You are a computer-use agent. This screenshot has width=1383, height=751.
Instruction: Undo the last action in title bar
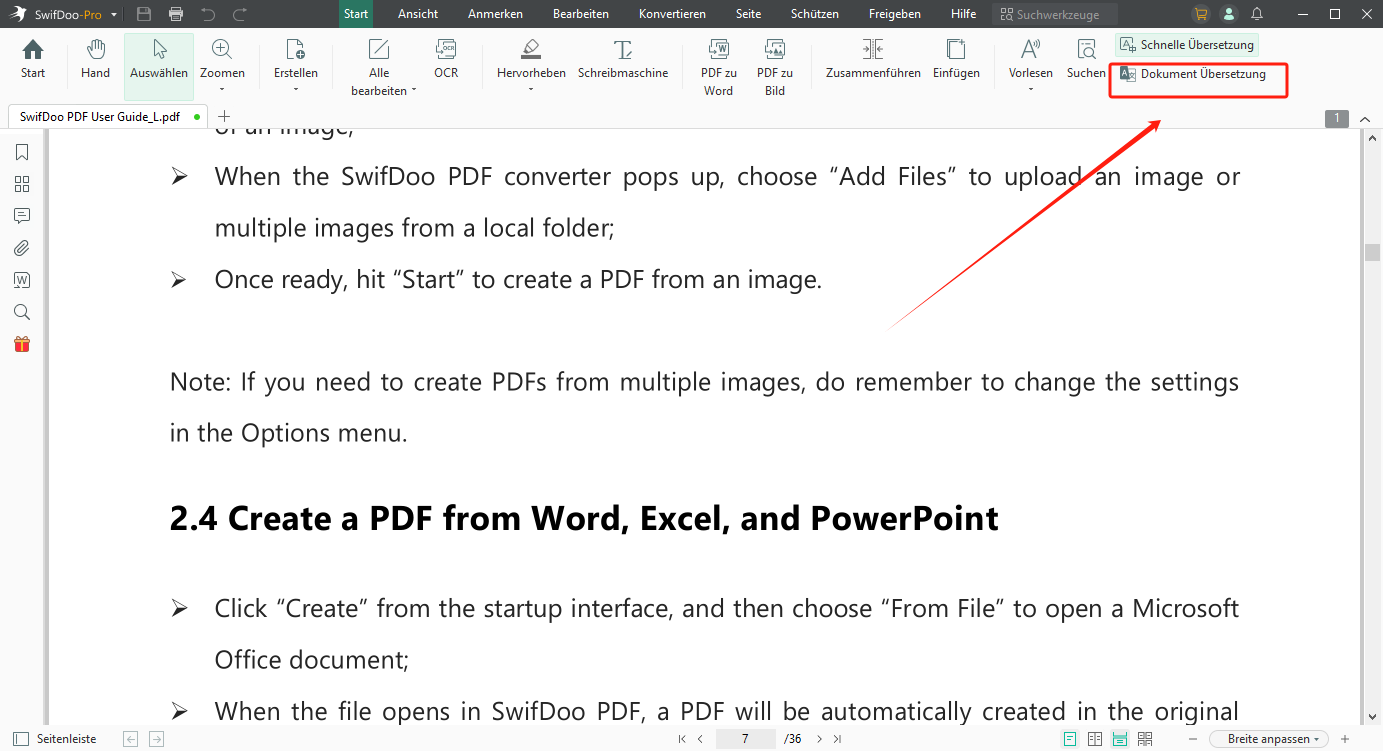pos(208,14)
